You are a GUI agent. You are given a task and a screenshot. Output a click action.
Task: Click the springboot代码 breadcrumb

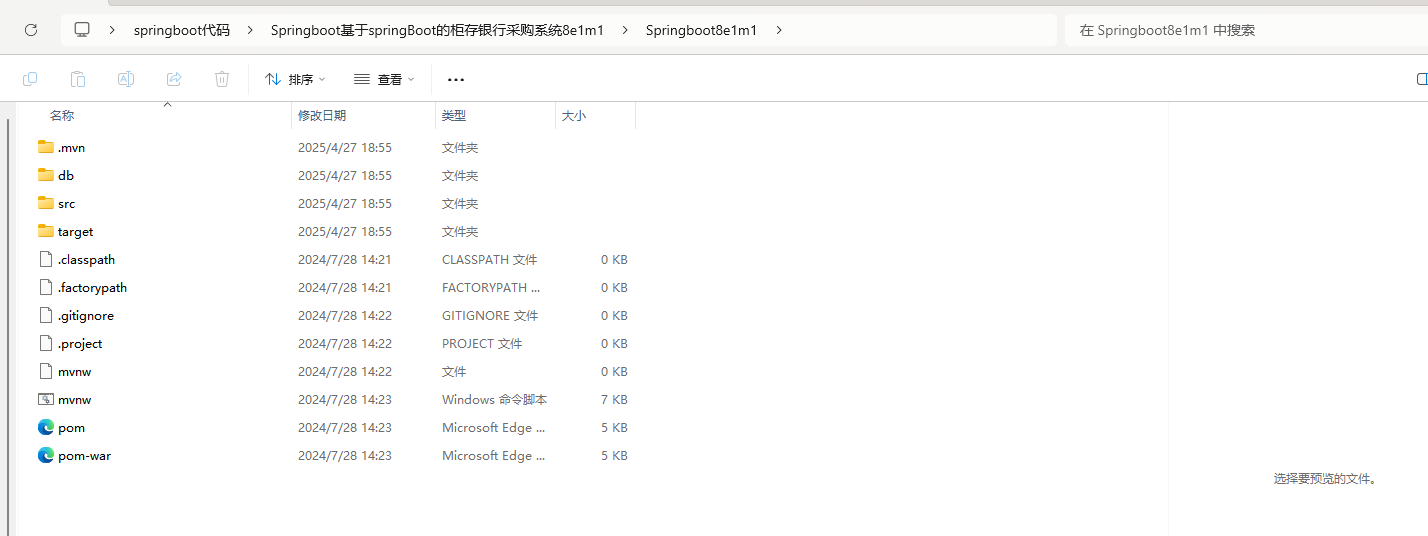[x=182, y=30]
